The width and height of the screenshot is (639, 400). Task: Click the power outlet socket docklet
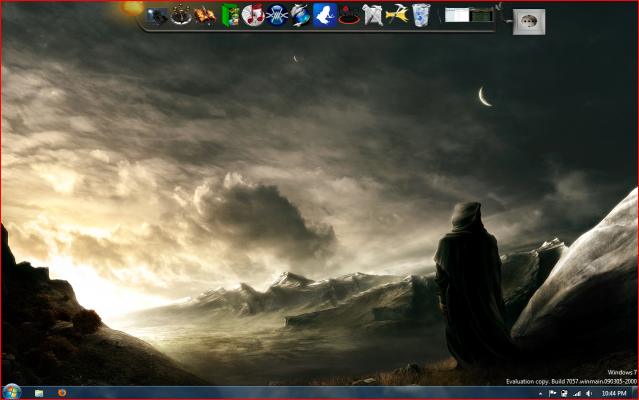click(x=529, y=22)
